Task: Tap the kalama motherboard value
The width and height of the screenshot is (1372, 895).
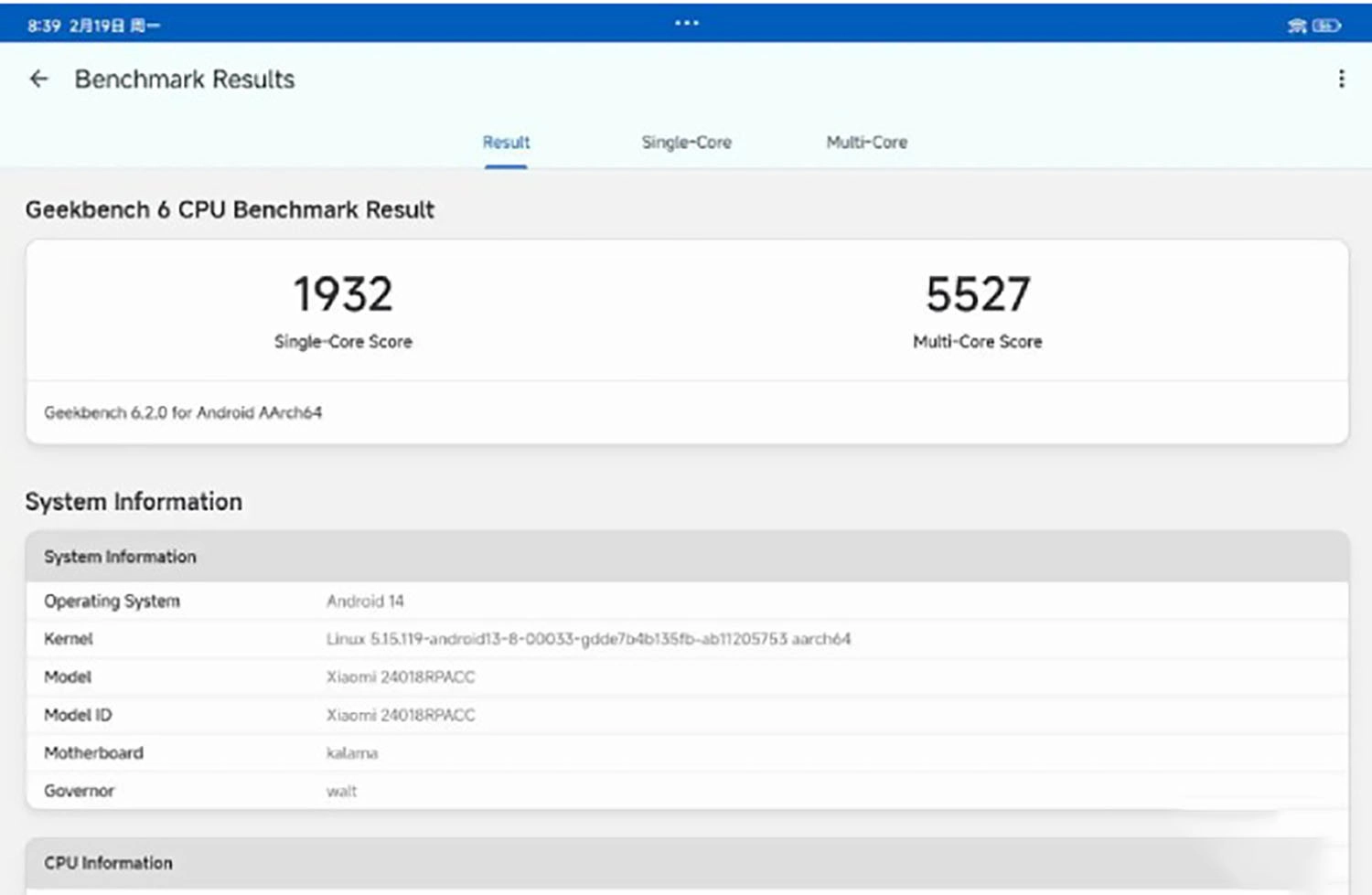Action: coord(352,753)
